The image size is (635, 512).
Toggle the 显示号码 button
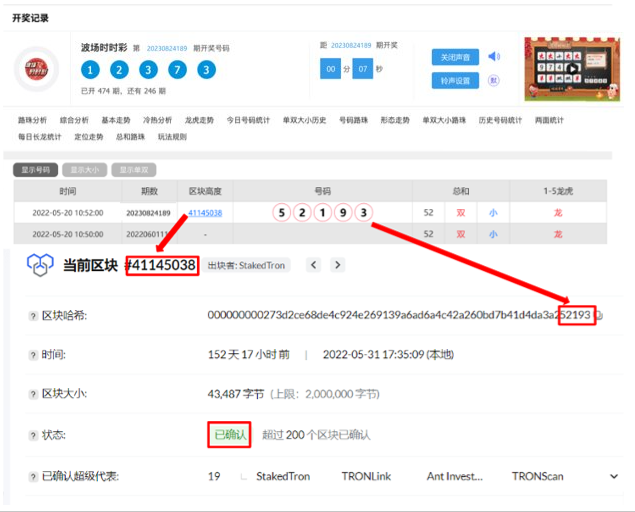(x=36, y=170)
